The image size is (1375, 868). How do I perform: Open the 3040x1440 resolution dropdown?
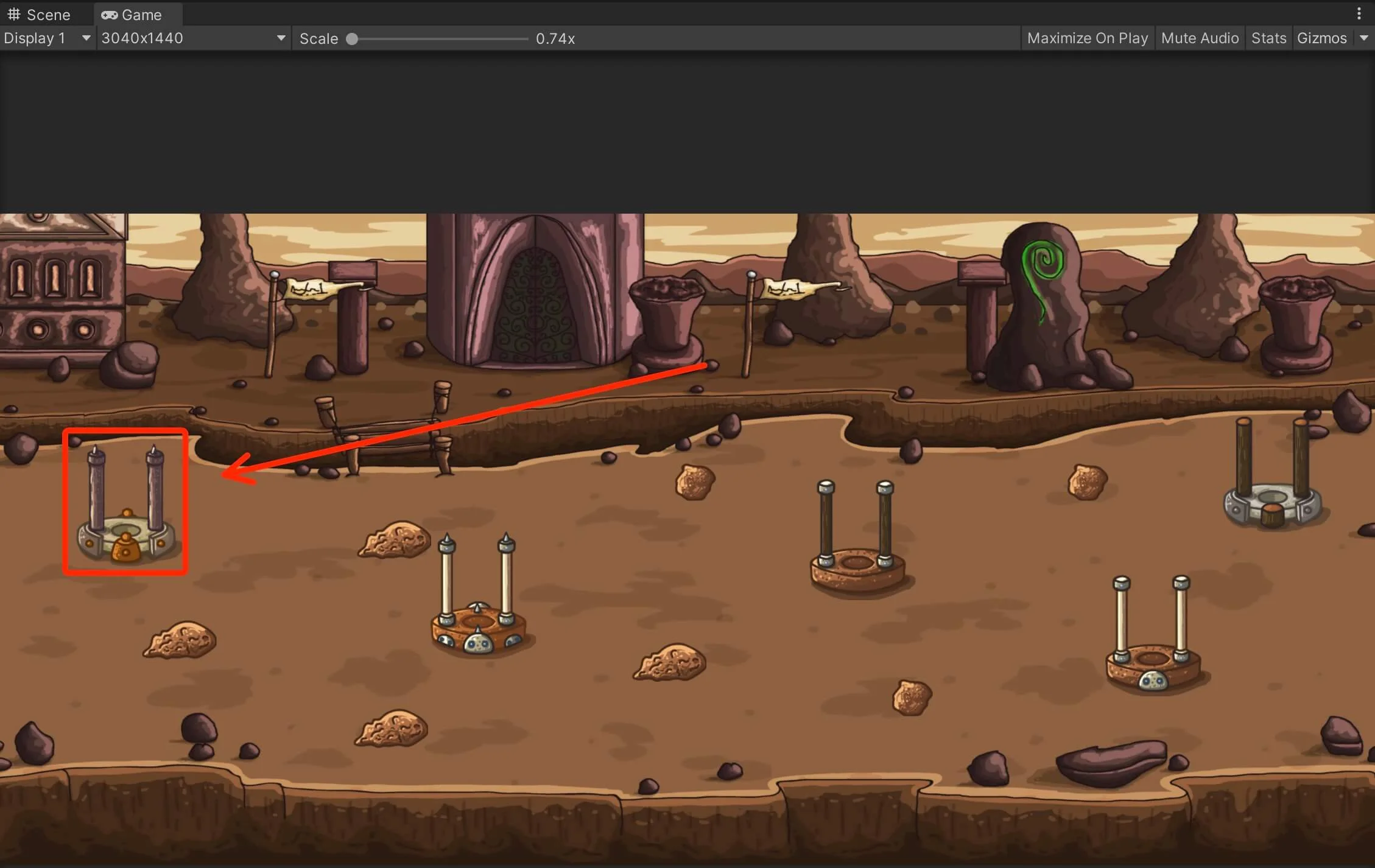pos(193,38)
